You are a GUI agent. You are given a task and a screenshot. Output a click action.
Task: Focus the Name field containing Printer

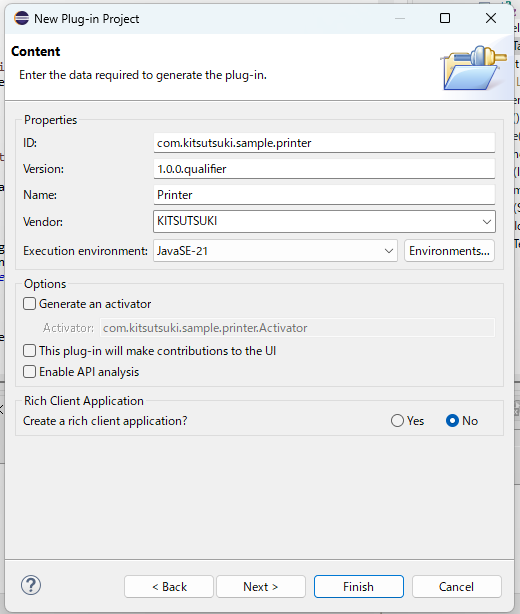324,195
